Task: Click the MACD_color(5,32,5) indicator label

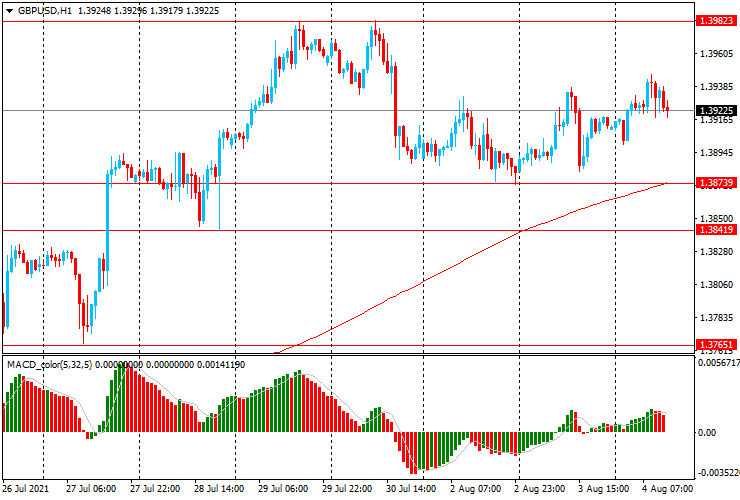Action: pyautogui.click(x=50, y=364)
